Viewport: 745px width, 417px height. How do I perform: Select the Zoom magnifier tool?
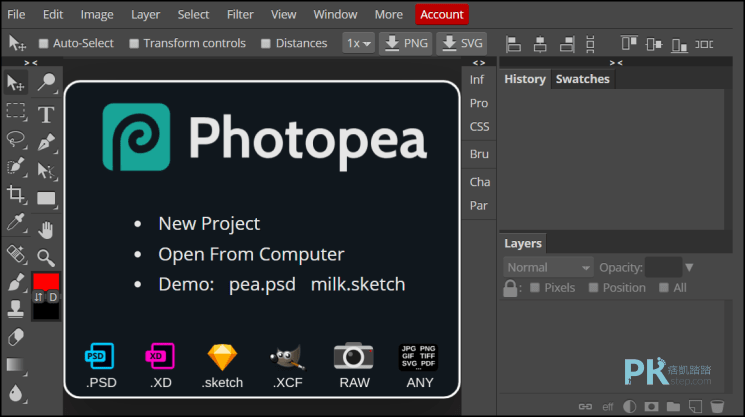pos(46,258)
